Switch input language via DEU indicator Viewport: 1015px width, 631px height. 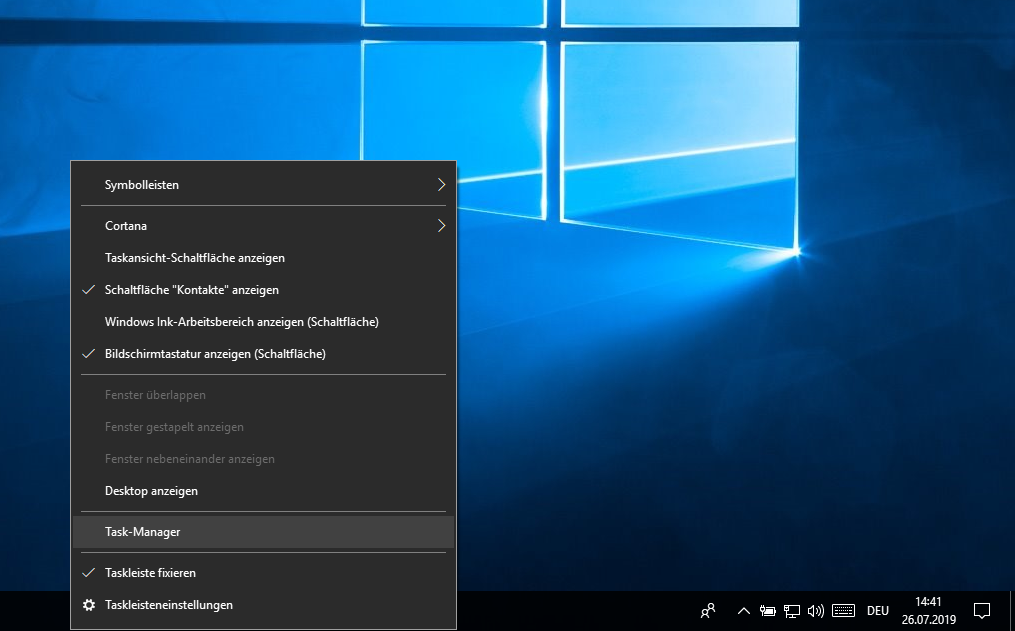point(878,610)
